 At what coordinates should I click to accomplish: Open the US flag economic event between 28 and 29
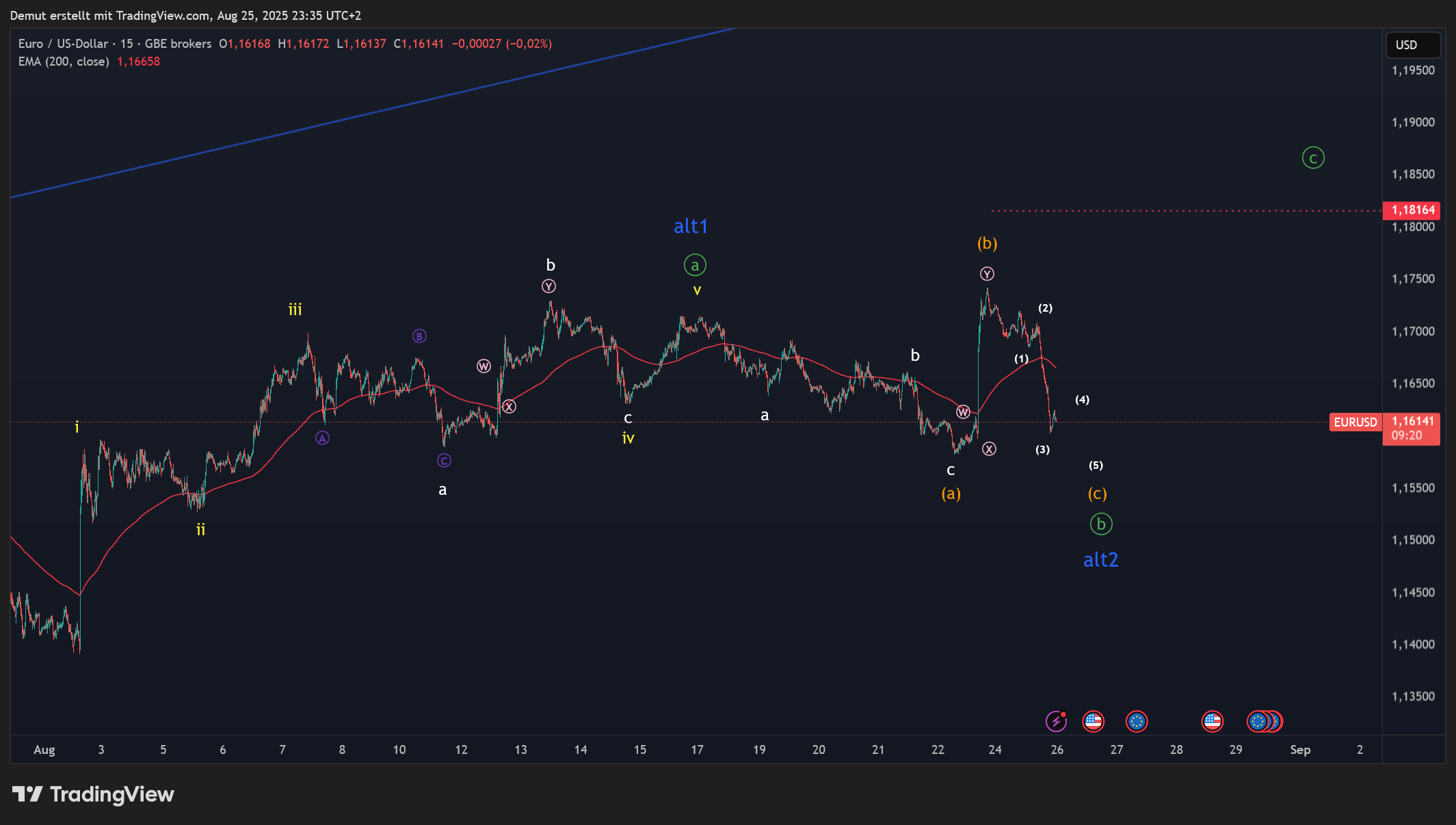click(1212, 721)
